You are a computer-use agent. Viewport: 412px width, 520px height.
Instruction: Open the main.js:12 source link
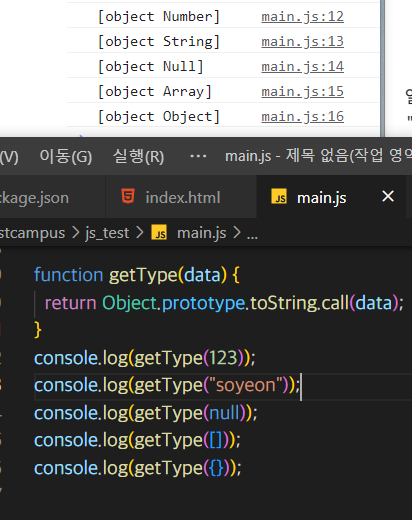[x=302, y=16]
